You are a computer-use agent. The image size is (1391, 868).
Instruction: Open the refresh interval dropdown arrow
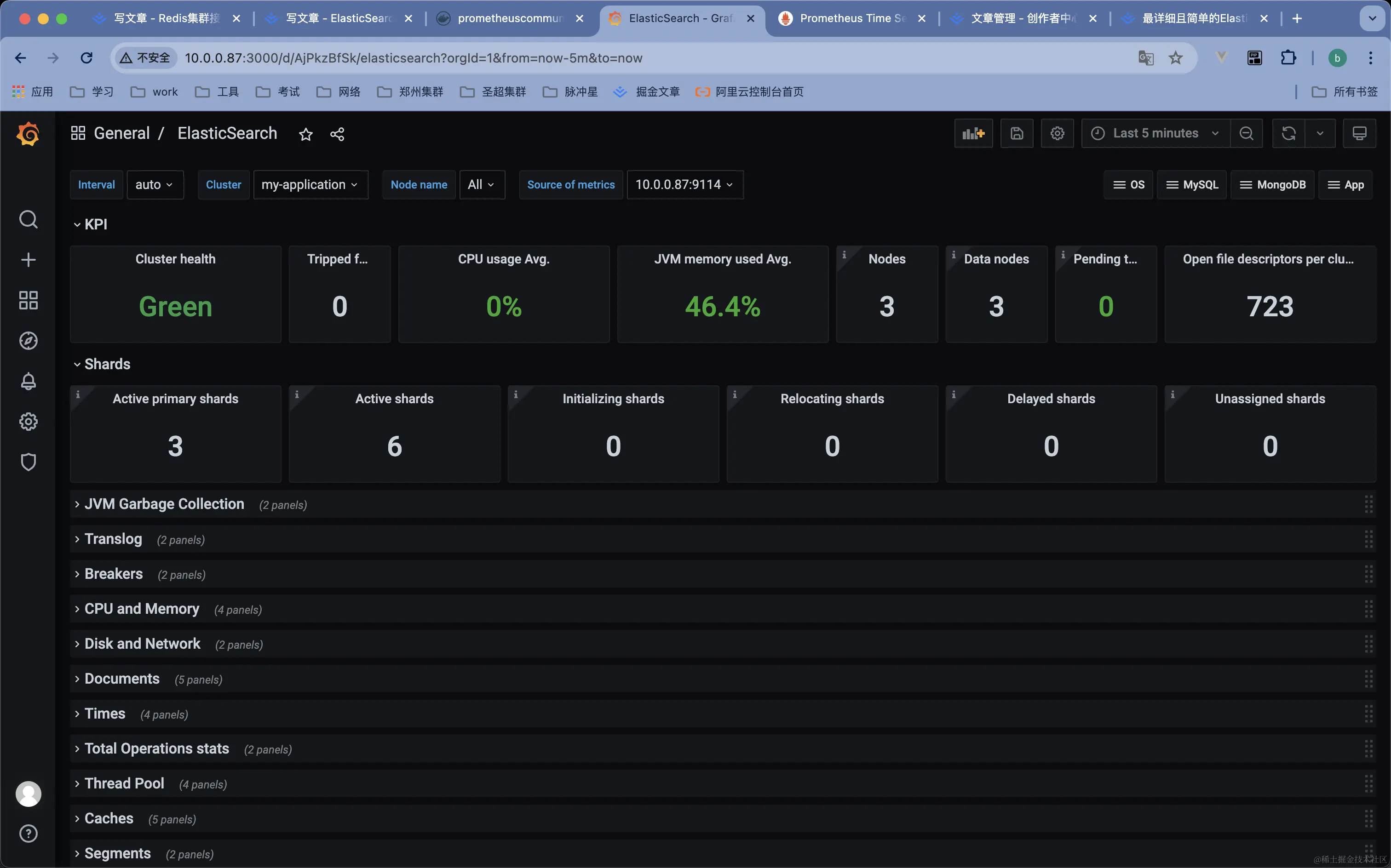pos(1320,134)
